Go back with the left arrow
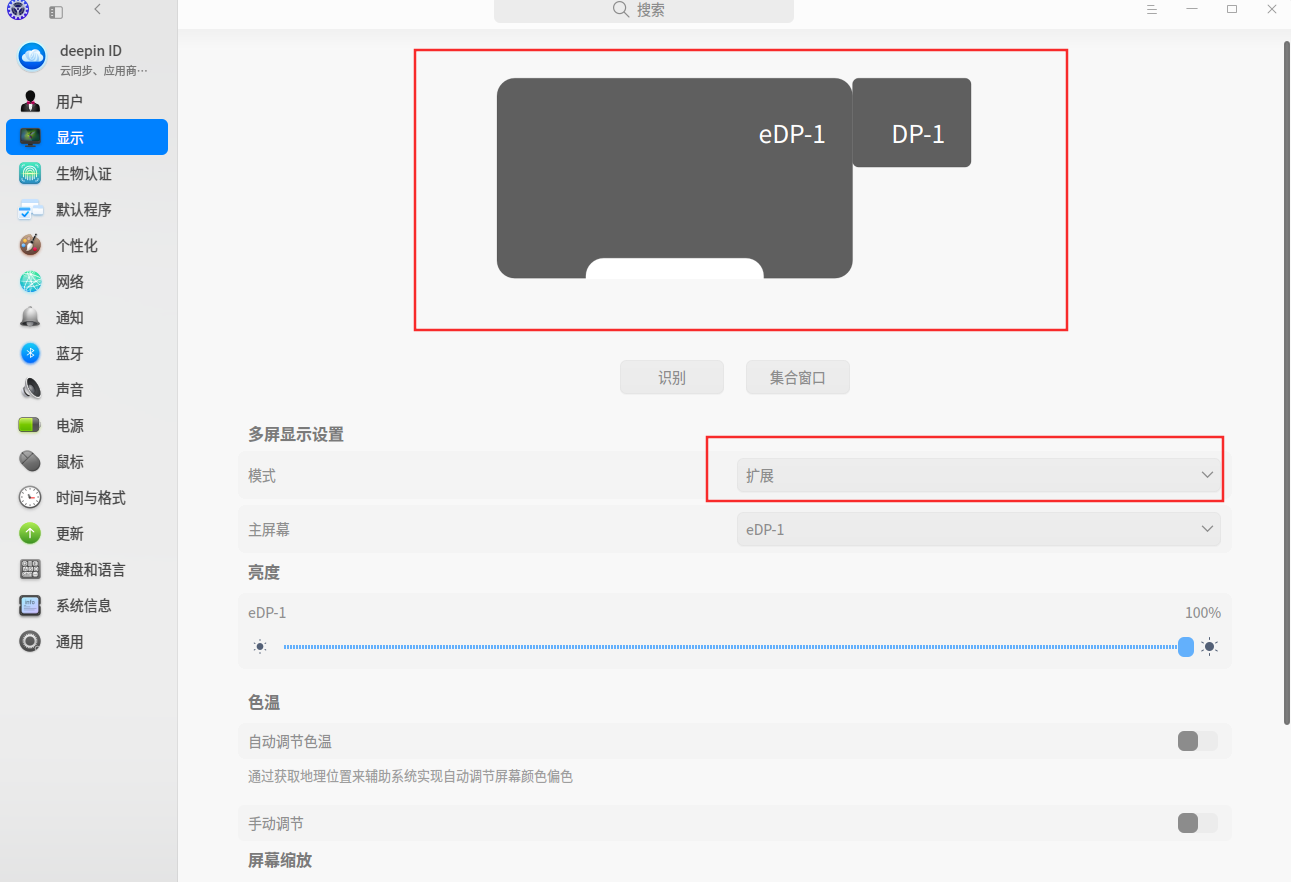This screenshot has height=882, width=1291. tap(97, 9)
